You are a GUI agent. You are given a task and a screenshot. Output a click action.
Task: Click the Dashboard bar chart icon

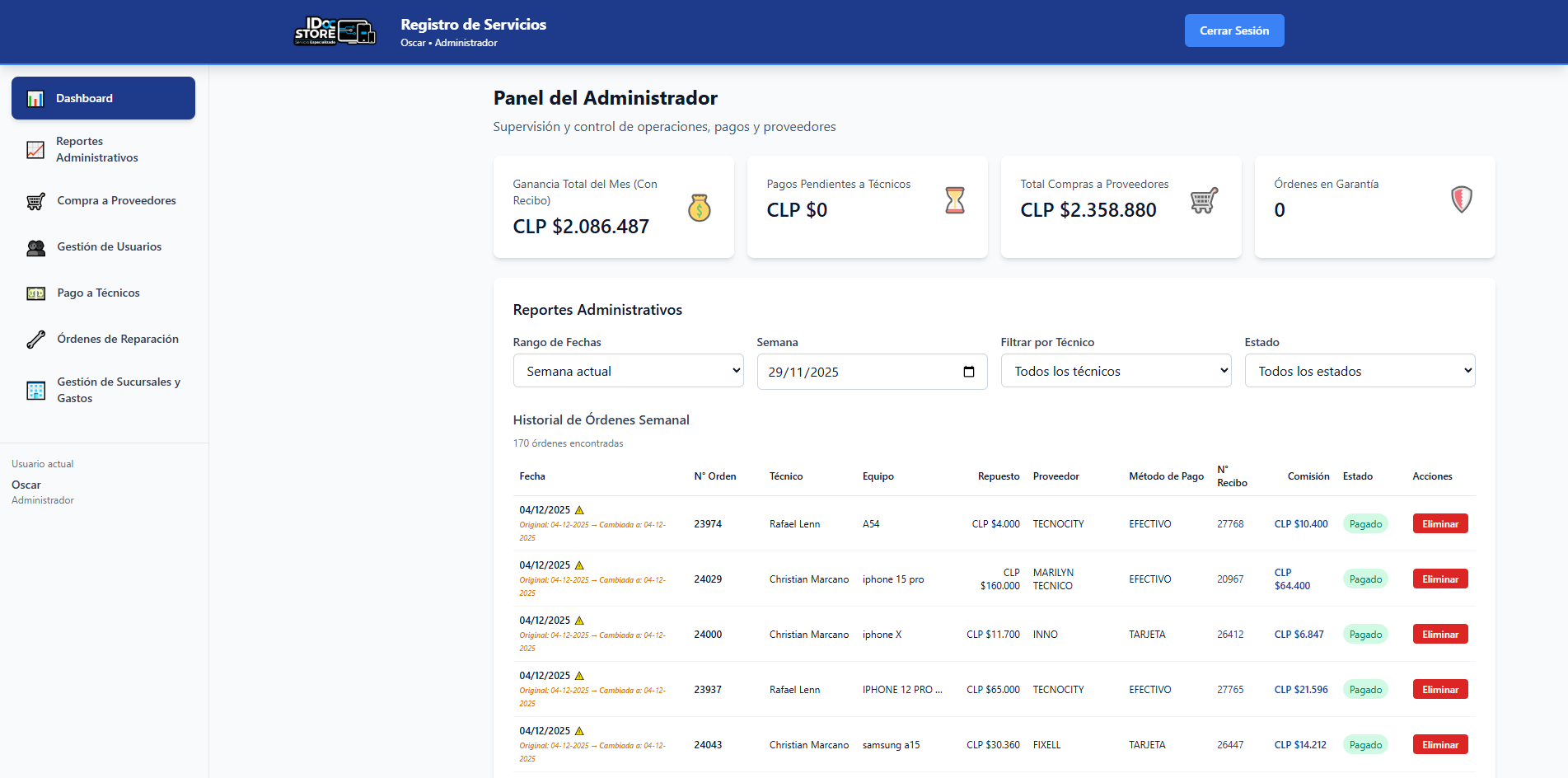(x=35, y=99)
